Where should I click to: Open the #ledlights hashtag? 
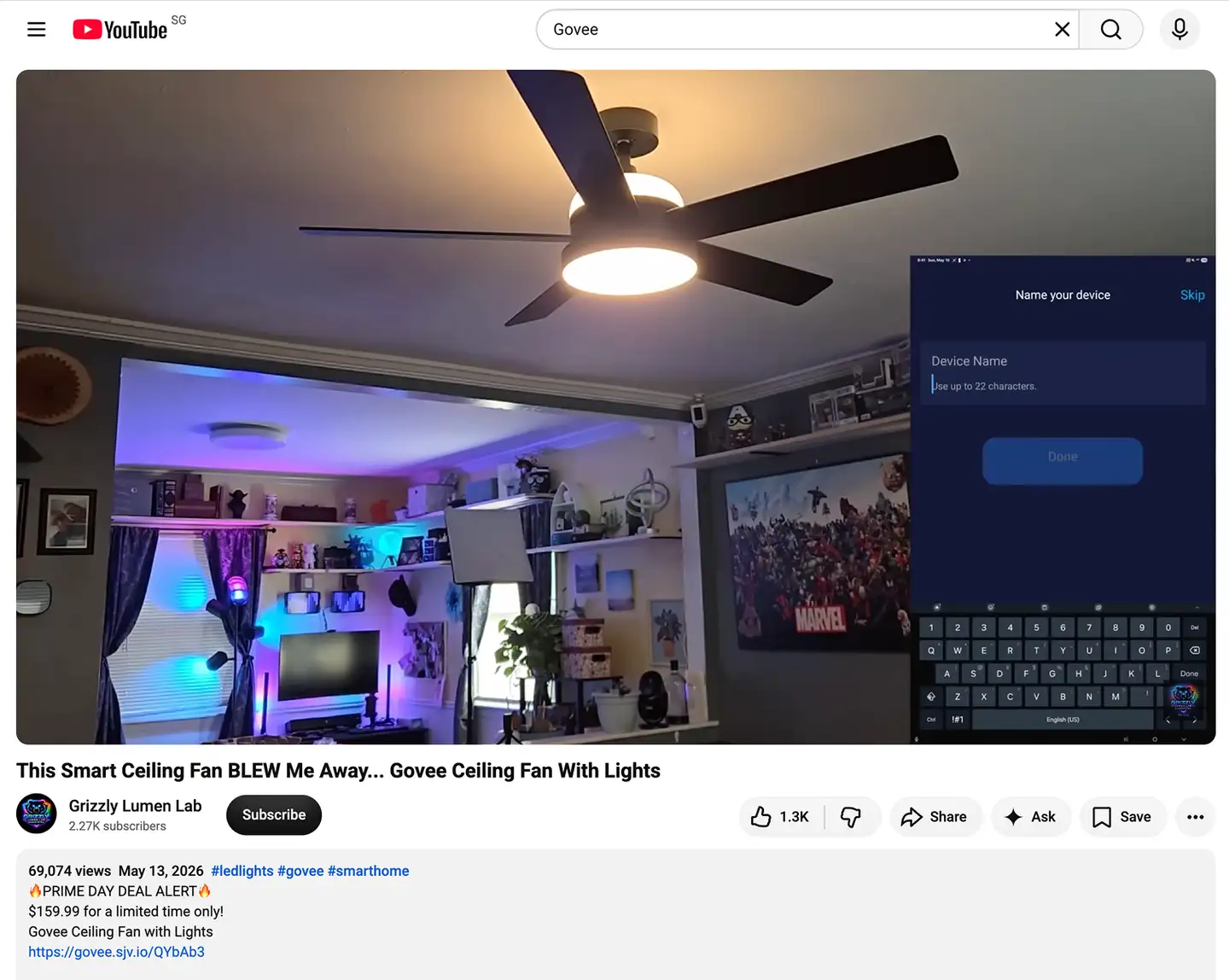coord(242,871)
